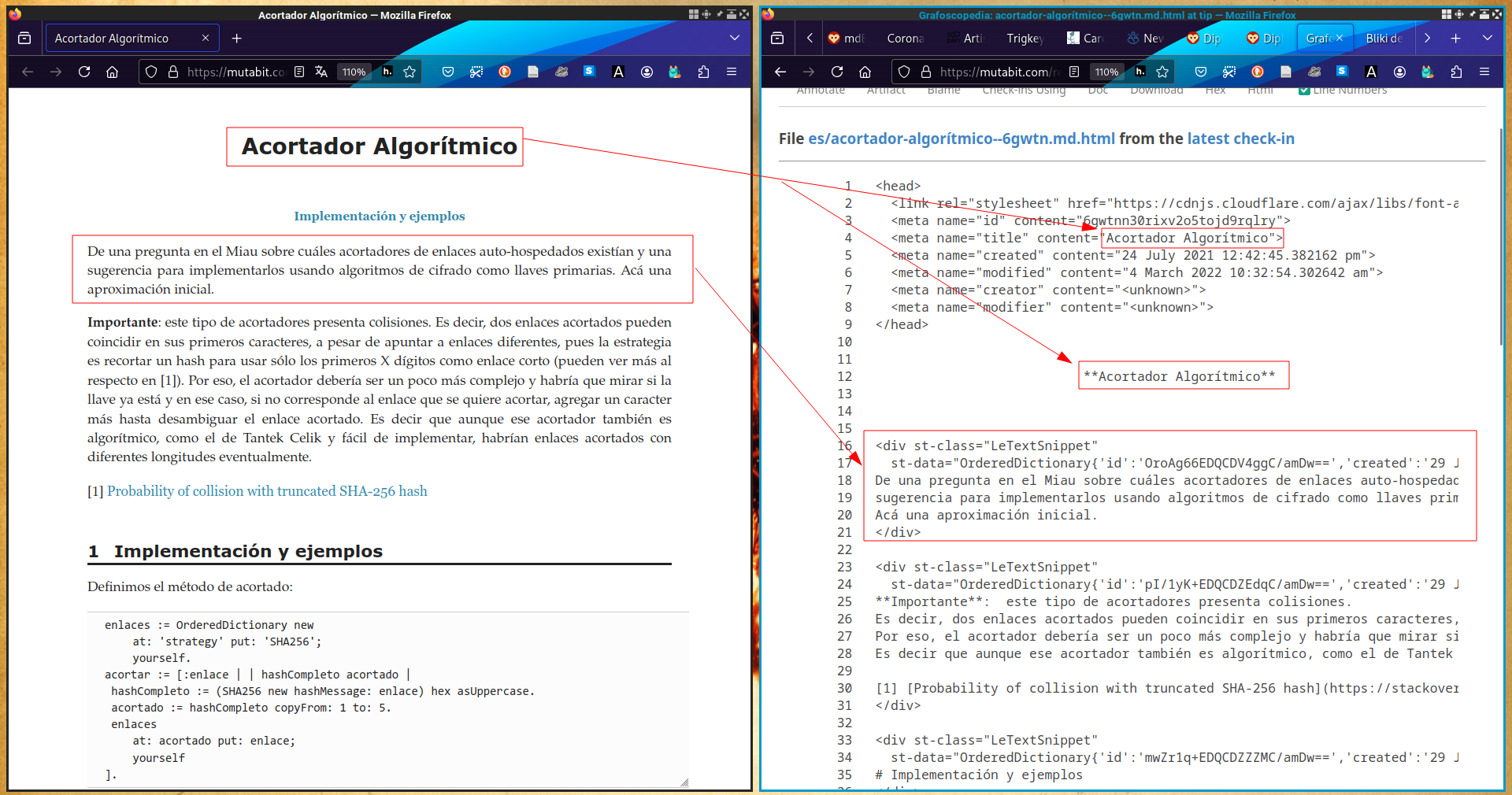Bookmark the Grafoscopedia page with the star
The width and height of the screenshot is (1512, 795).
pos(1162,72)
